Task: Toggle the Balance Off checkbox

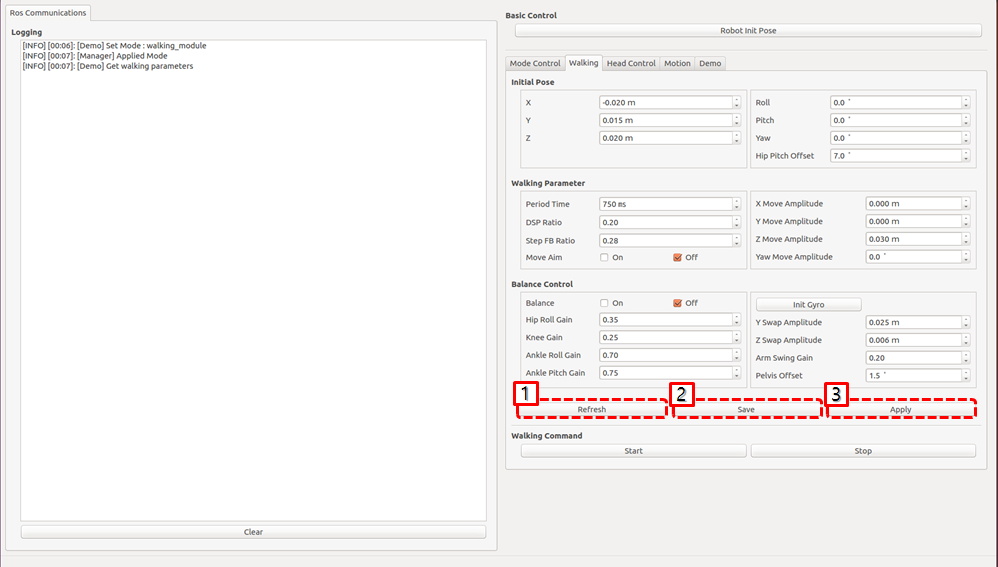Action: [677, 304]
